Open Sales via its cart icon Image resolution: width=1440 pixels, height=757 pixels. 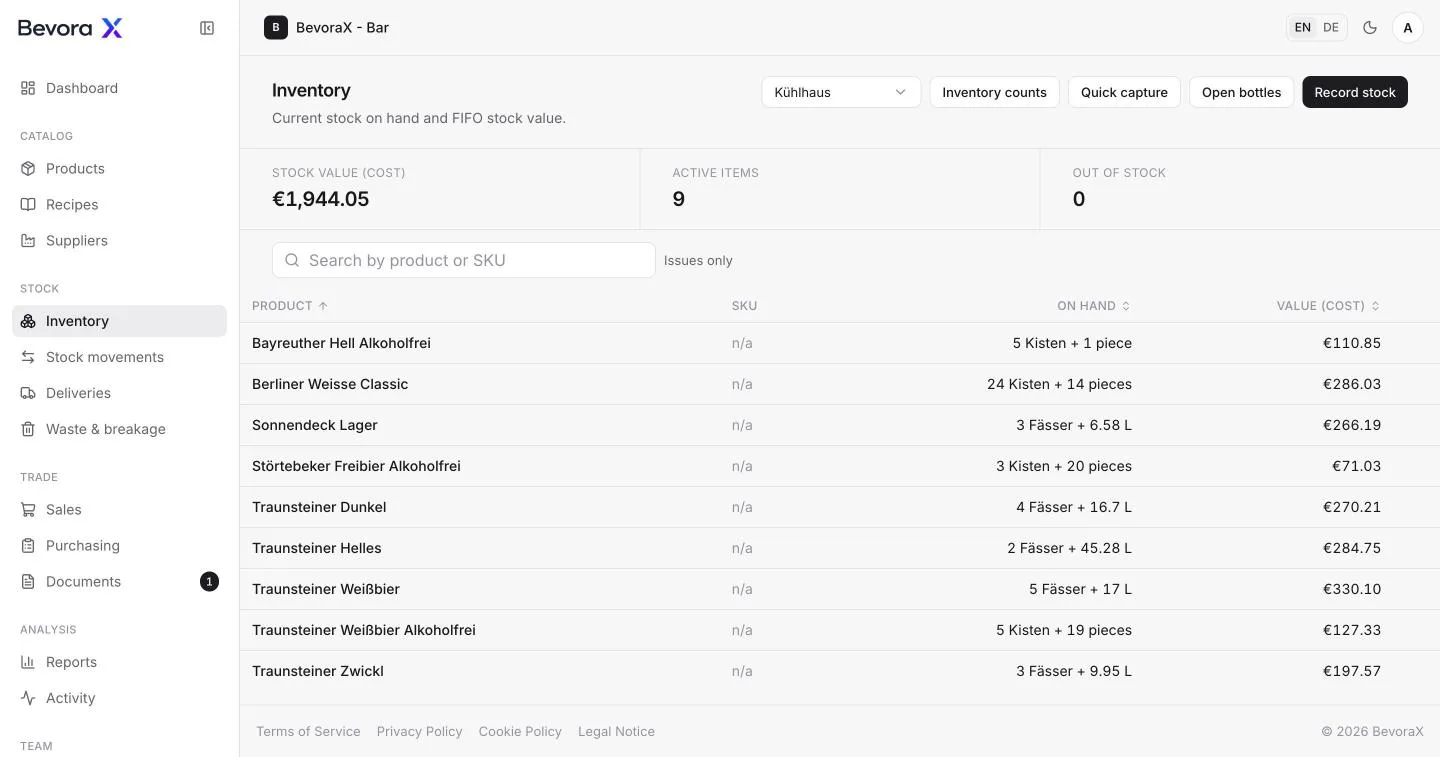click(x=28, y=509)
